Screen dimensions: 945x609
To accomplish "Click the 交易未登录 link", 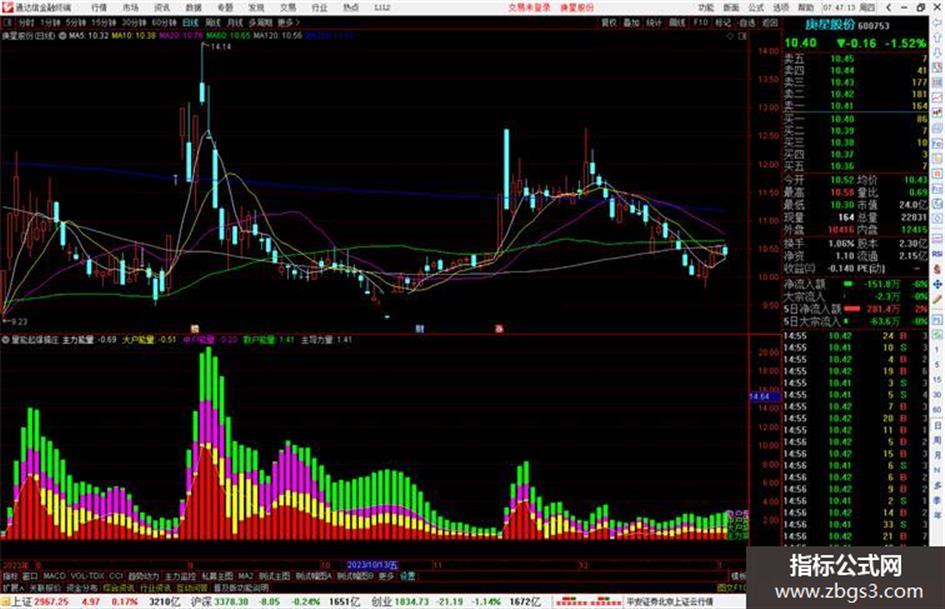I will click(529, 8).
